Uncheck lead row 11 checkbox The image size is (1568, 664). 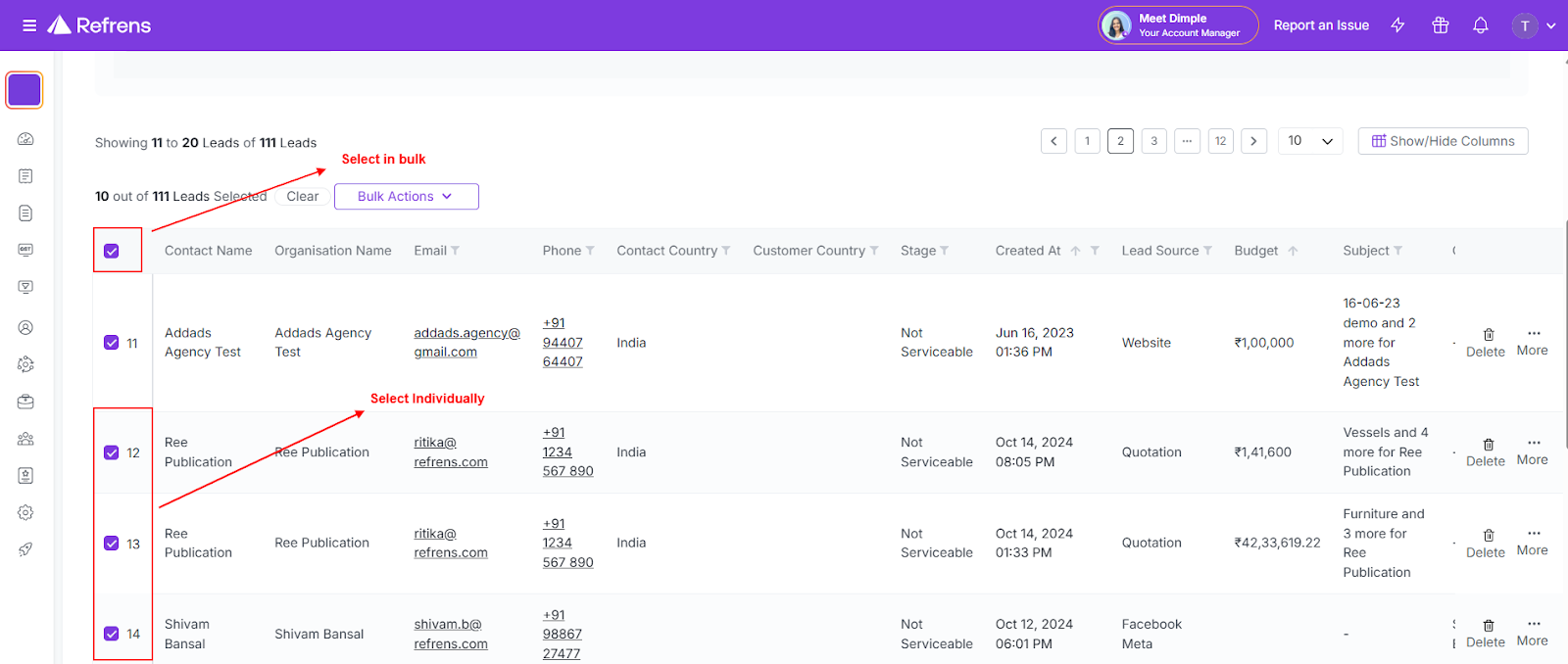click(x=112, y=343)
